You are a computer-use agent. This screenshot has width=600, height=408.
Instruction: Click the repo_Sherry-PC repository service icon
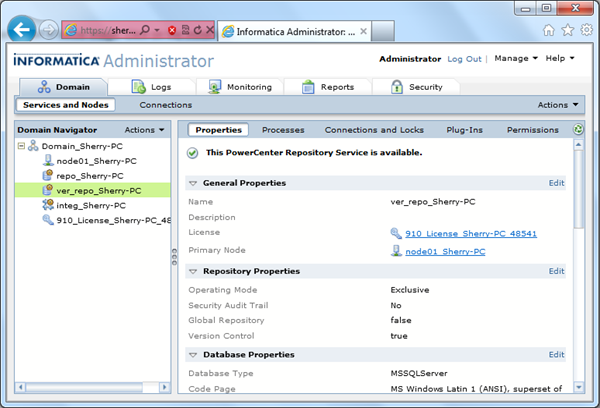pyautogui.click(x=47, y=175)
